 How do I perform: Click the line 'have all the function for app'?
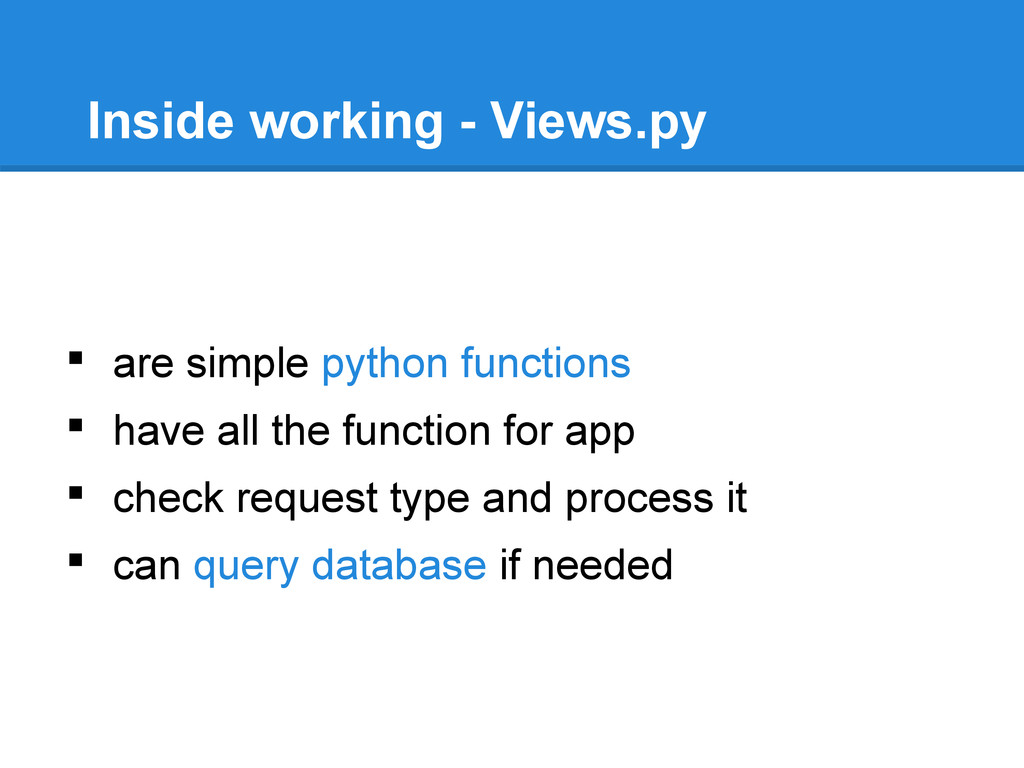pos(374,432)
